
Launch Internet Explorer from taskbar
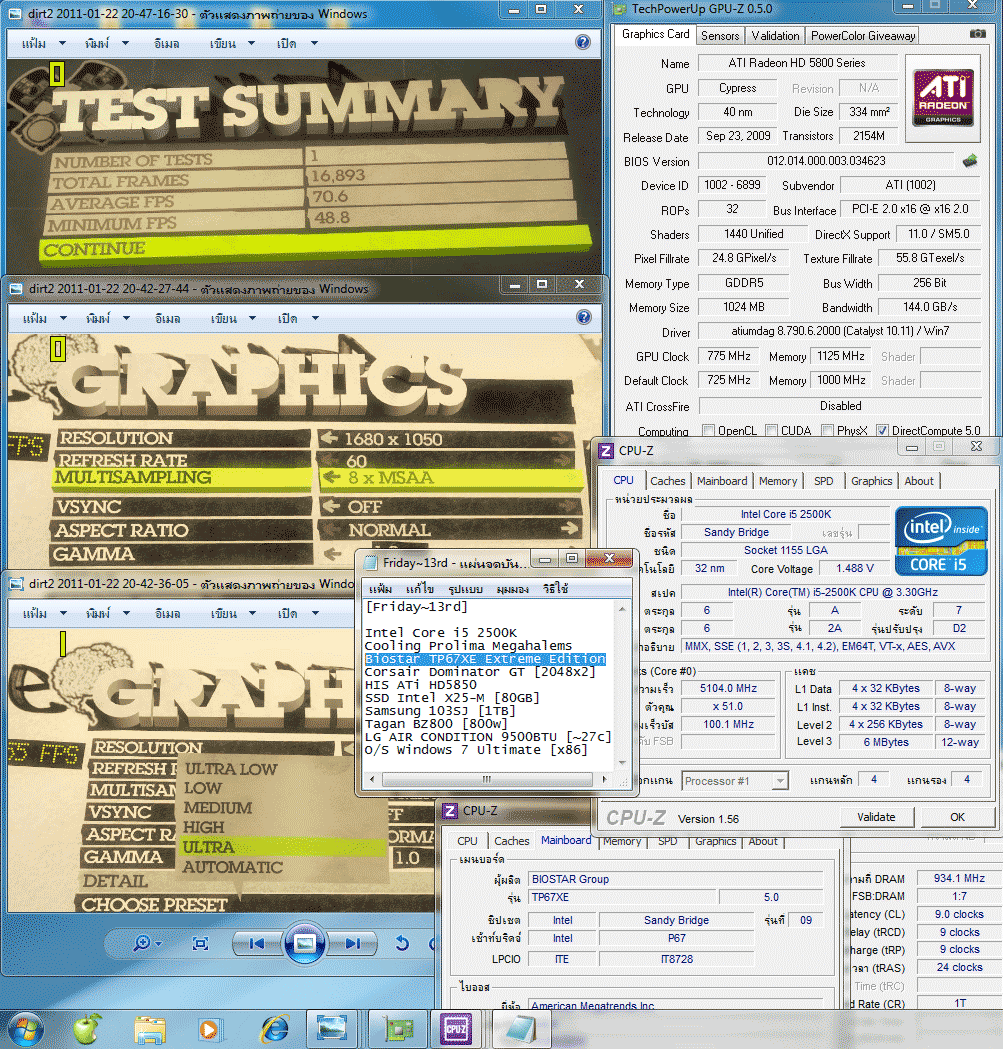[x=274, y=1030]
